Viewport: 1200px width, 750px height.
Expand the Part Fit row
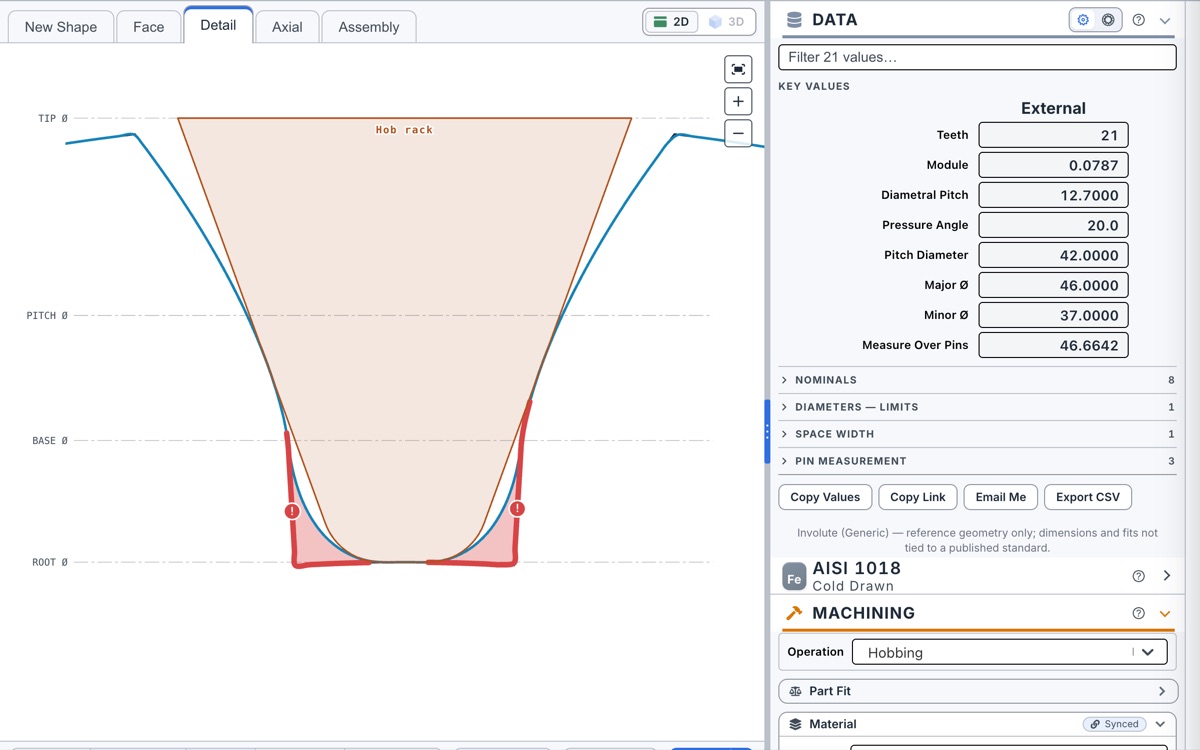click(x=977, y=691)
